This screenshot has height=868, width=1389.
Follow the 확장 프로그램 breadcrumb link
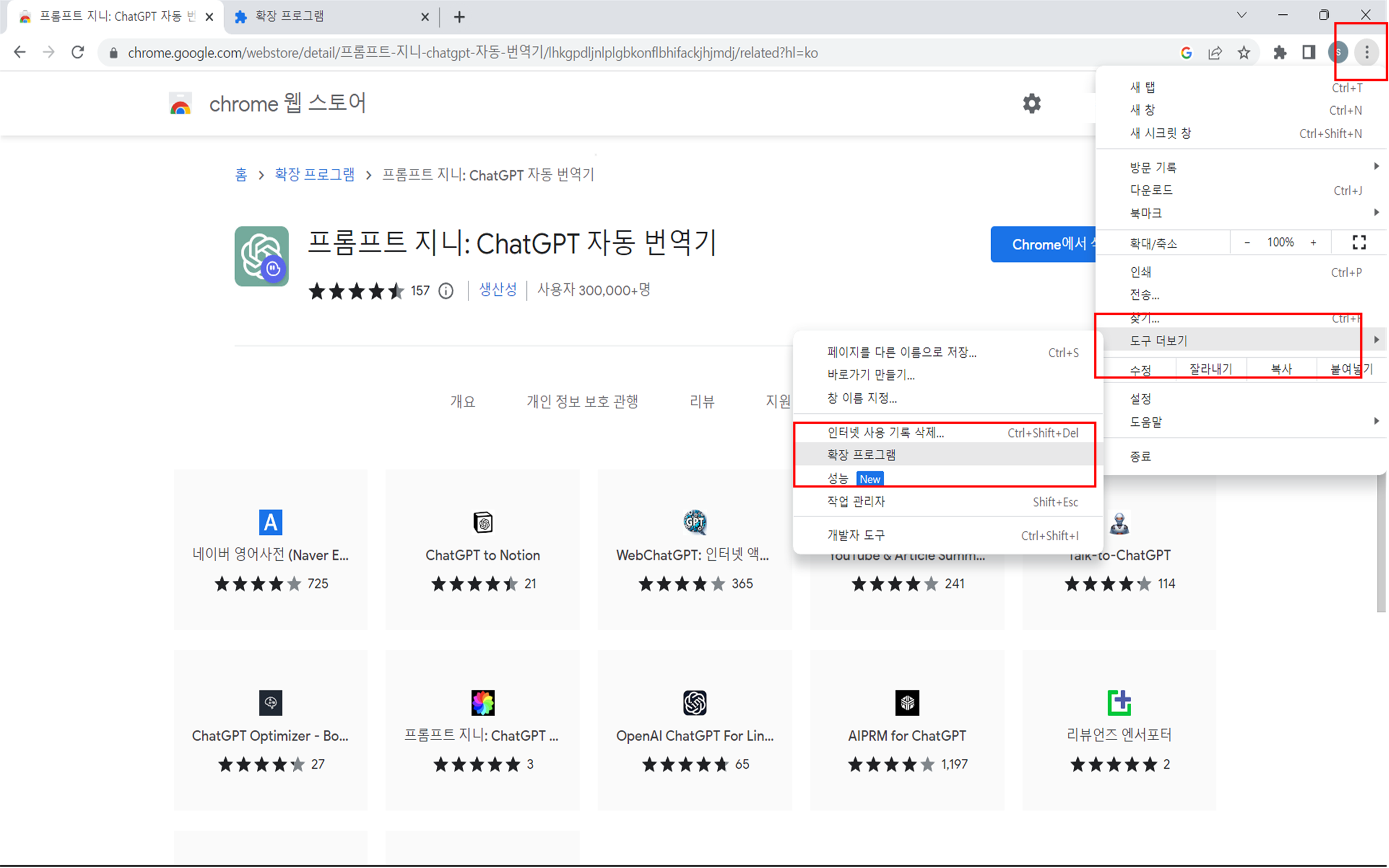(315, 174)
